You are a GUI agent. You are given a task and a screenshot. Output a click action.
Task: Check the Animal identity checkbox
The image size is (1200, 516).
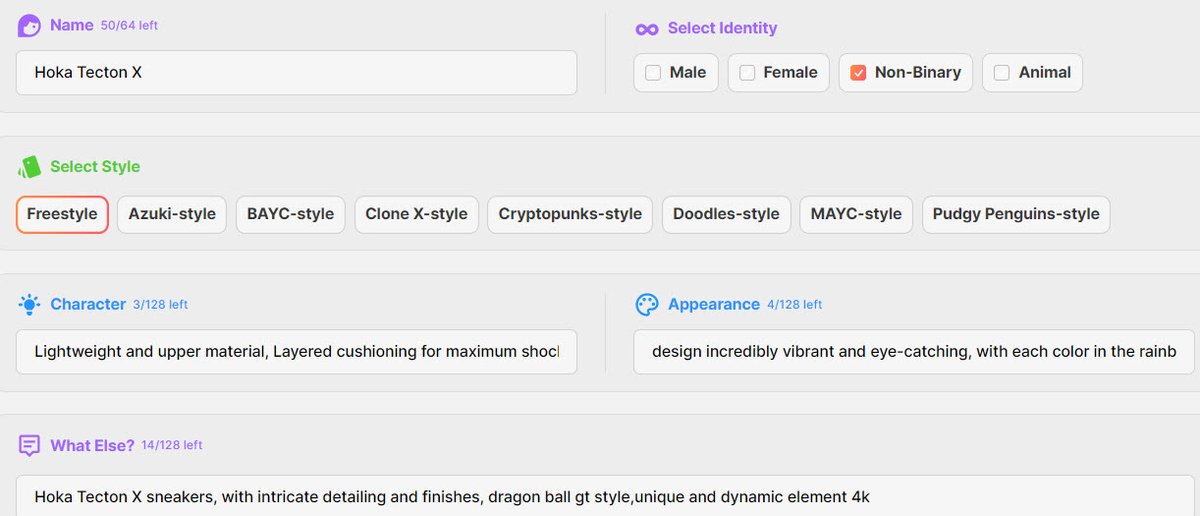click(1001, 72)
